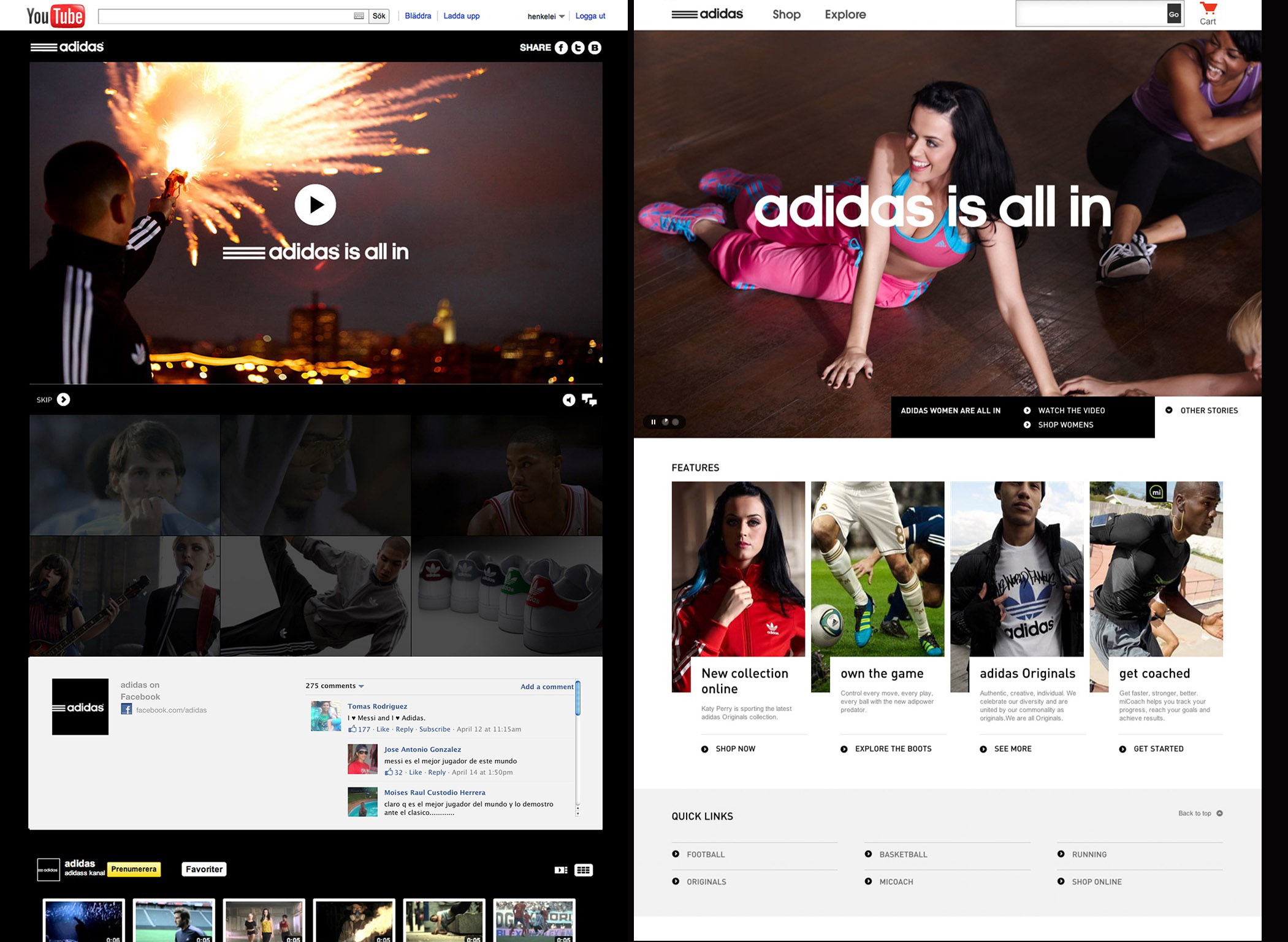
Task: Open the Shop menu
Action: 786,14
